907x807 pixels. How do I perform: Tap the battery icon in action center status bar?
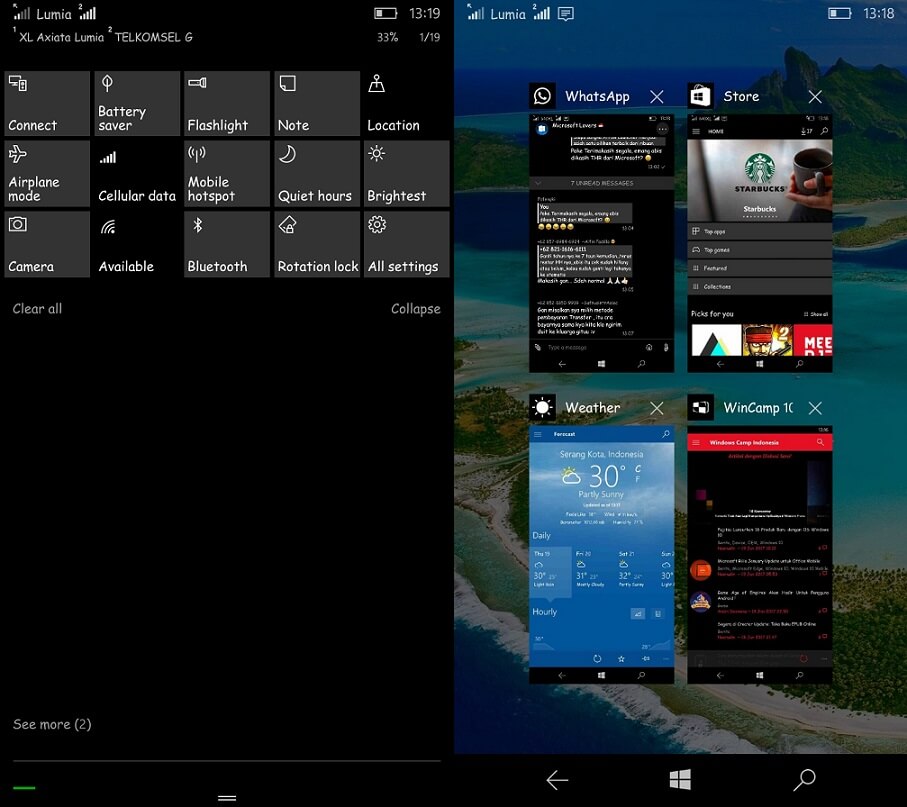[385, 13]
